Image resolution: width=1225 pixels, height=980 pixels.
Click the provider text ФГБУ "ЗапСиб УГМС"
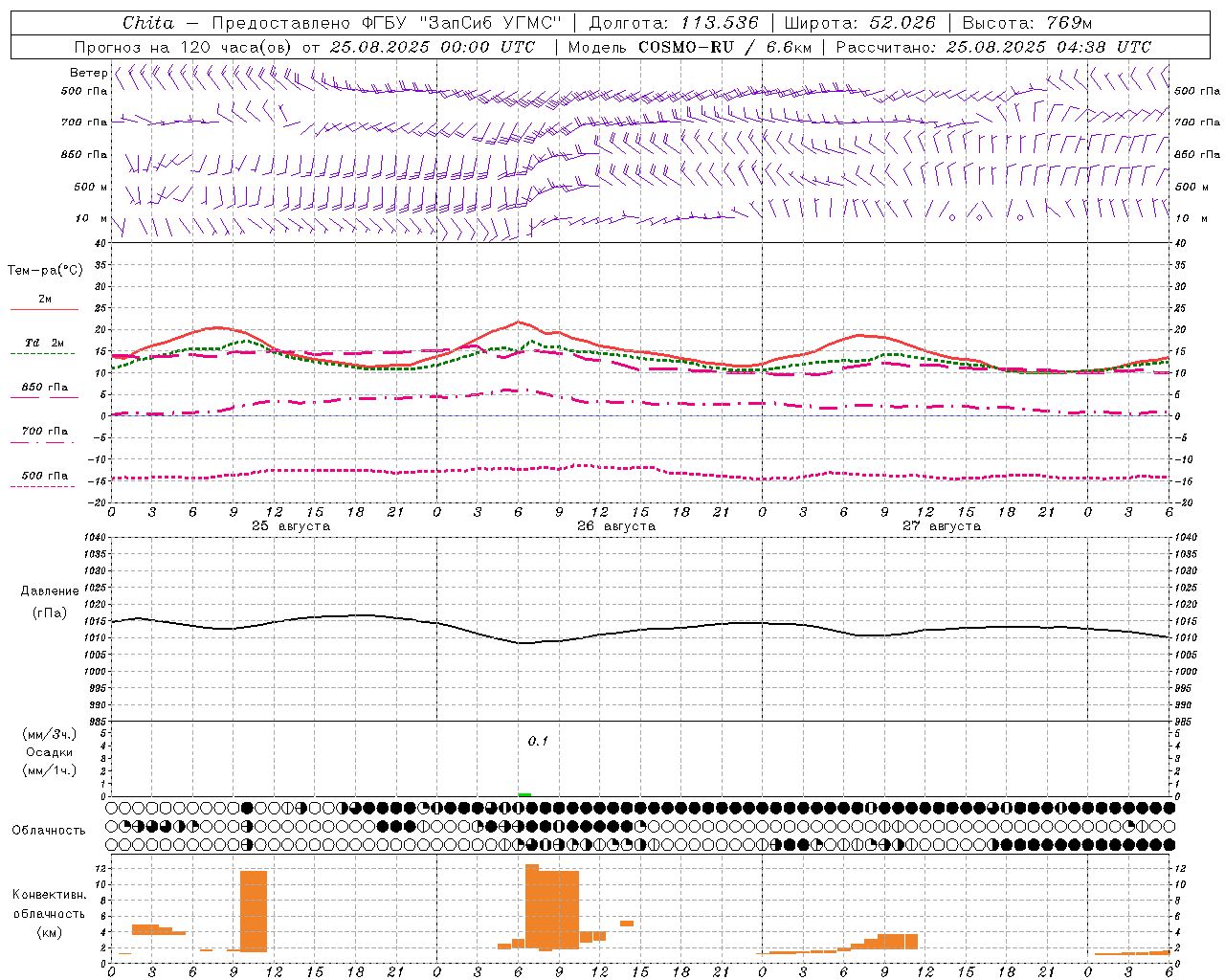tap(461, 23)
